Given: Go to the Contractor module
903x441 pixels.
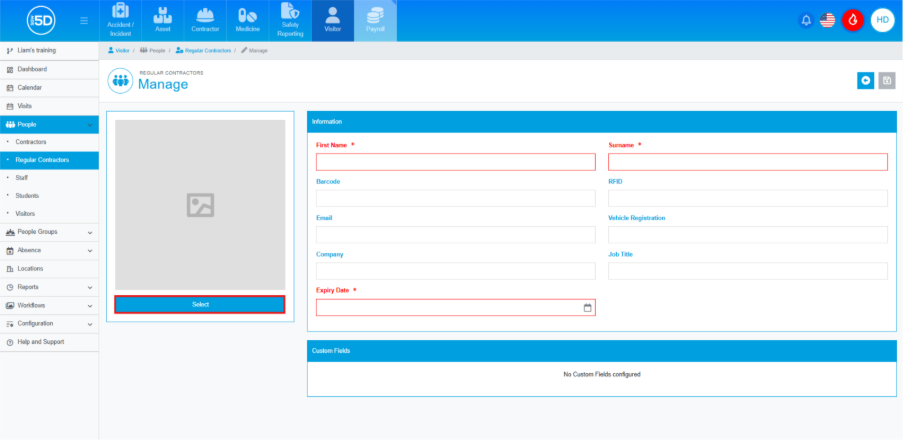Looking at the screenshot, I should (x=204, y=20).
